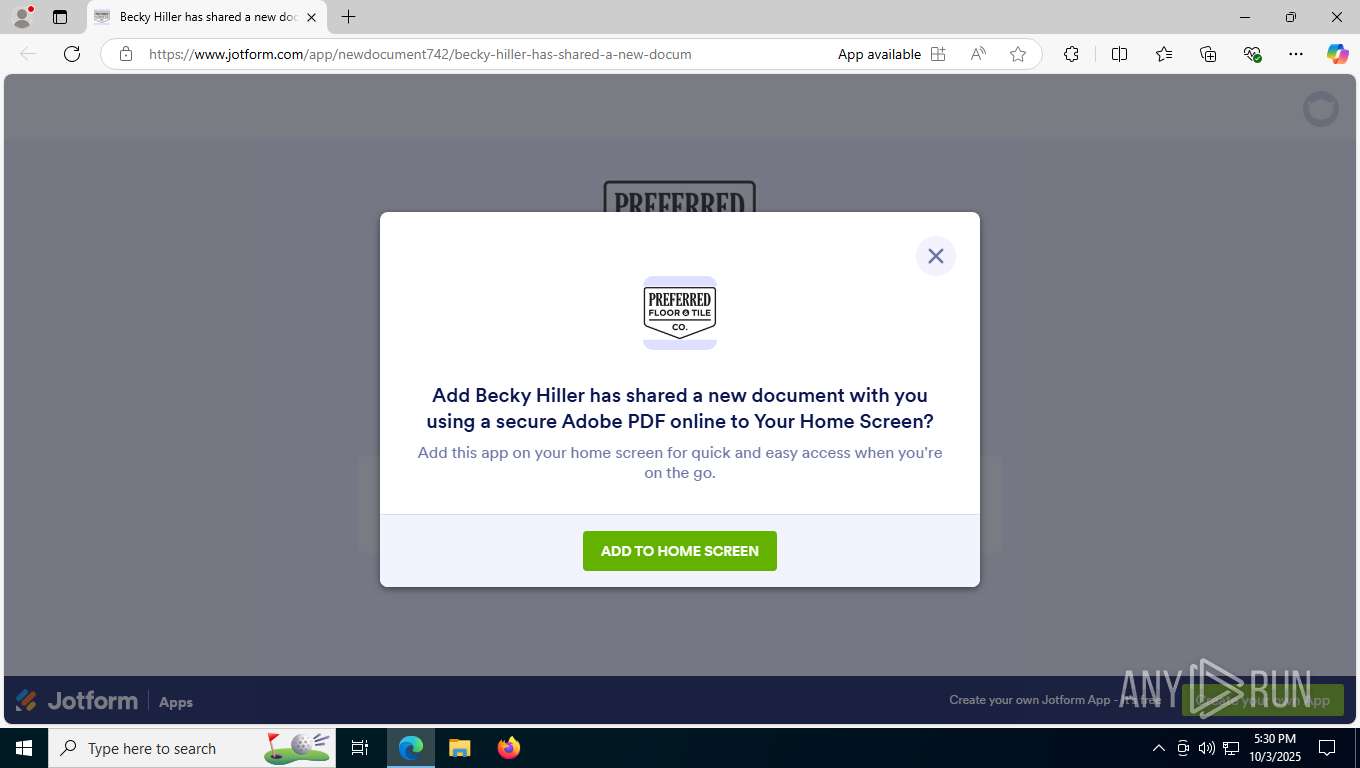
Task: Click the ADD TO HOME SCREEN button
Action: (680, 551)
